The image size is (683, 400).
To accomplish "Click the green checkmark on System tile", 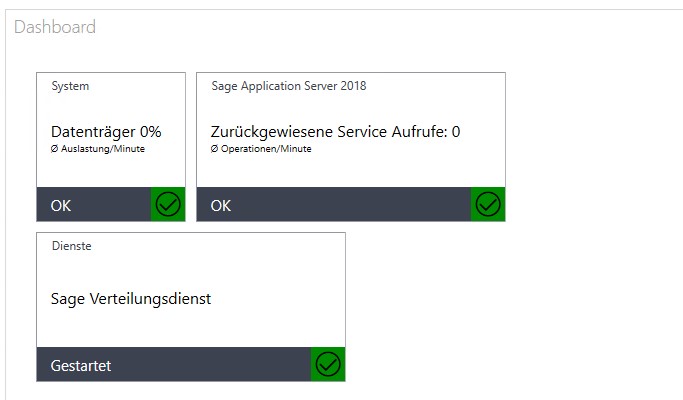I will (x=168, y=205).
